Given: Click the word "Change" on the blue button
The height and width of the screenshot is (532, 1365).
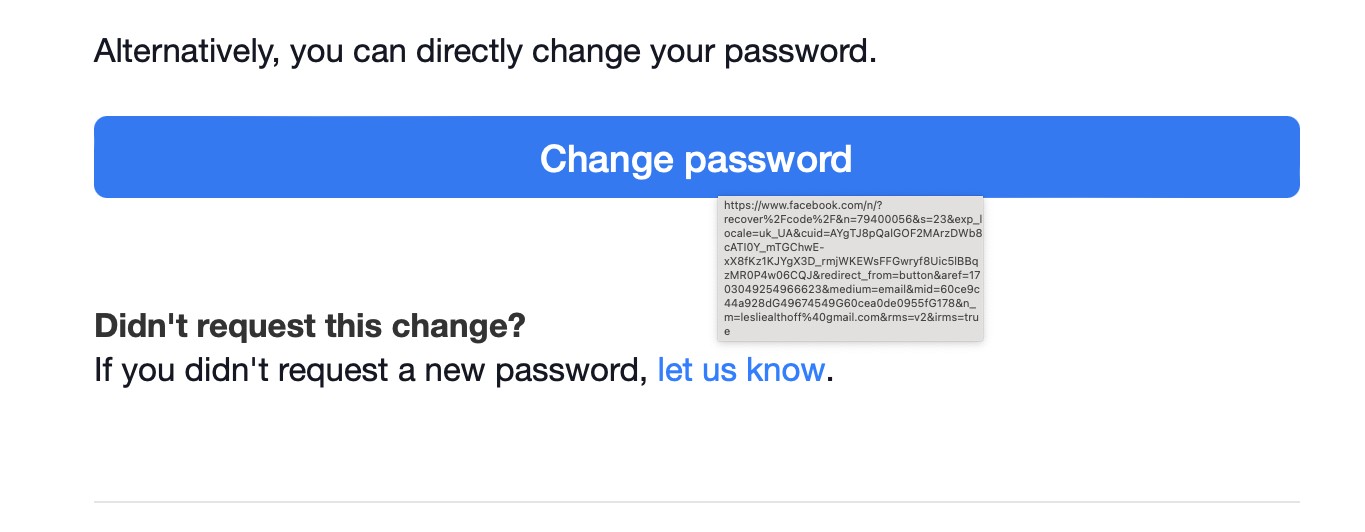Looking at the screenshot, I should click(607, 158).
